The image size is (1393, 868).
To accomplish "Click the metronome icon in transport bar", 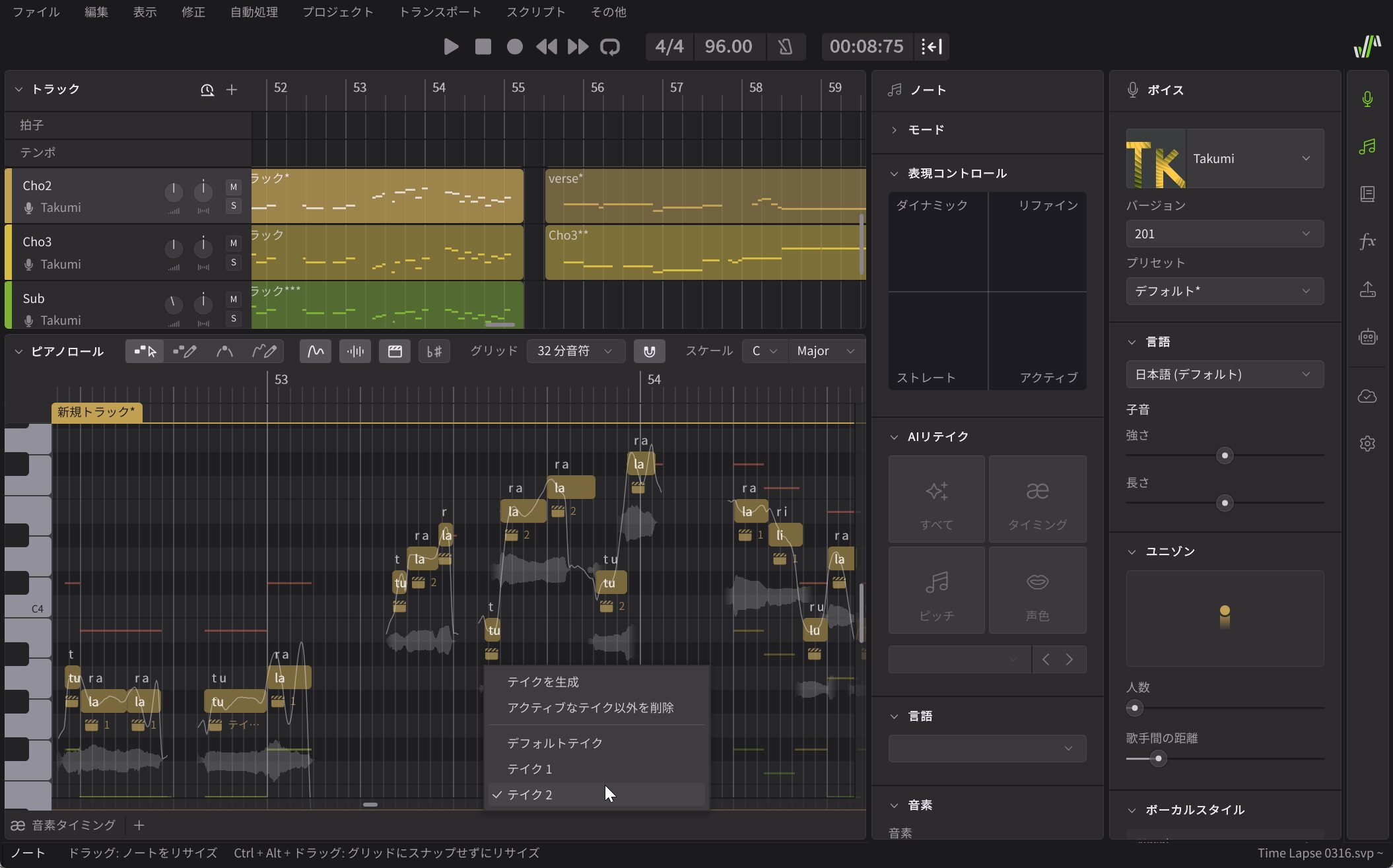I will [x=785, y=47].
